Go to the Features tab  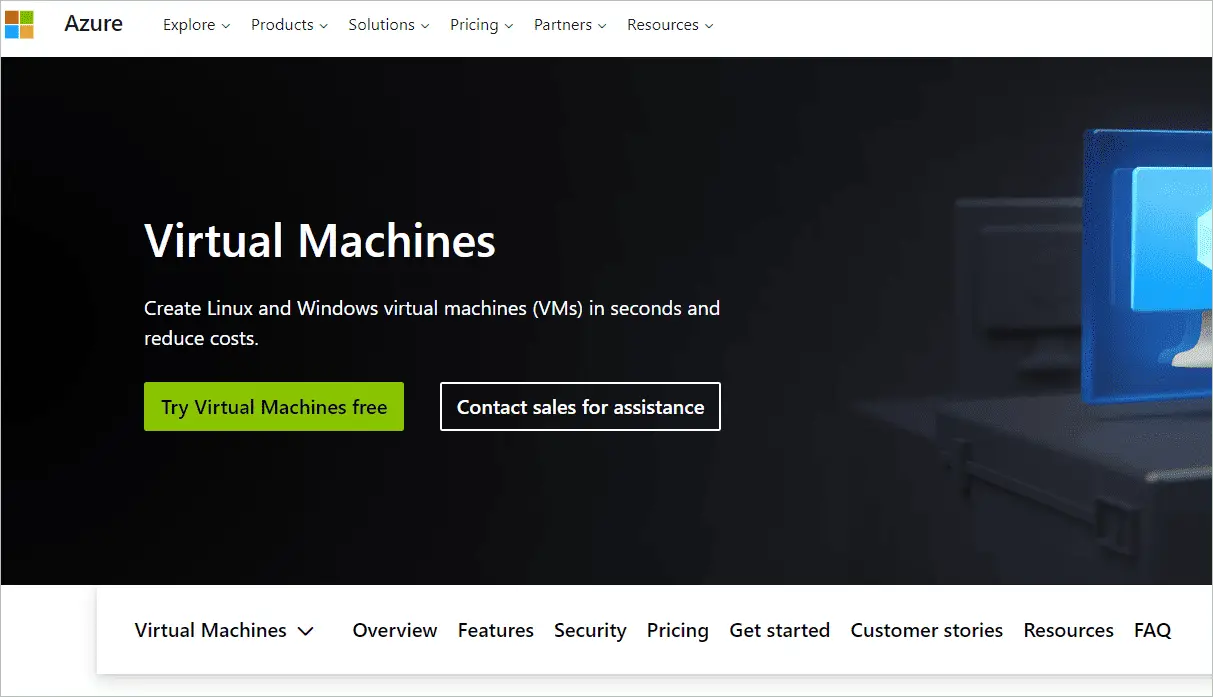[x=496, y=630]
